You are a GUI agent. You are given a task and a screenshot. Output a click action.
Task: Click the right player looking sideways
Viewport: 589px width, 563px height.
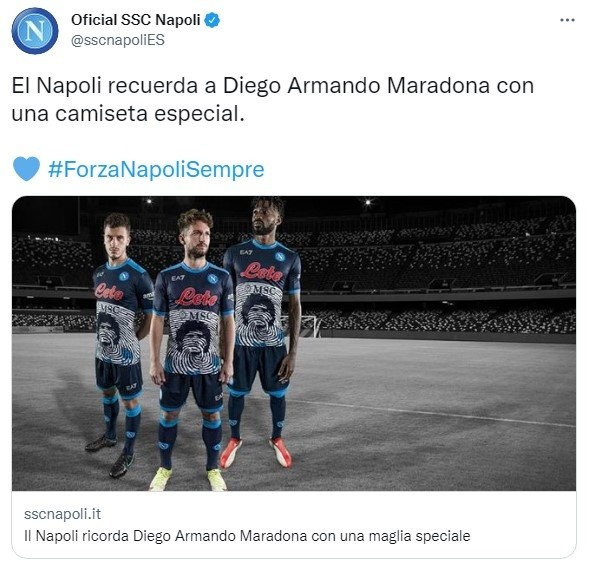(x=263, y=331)
